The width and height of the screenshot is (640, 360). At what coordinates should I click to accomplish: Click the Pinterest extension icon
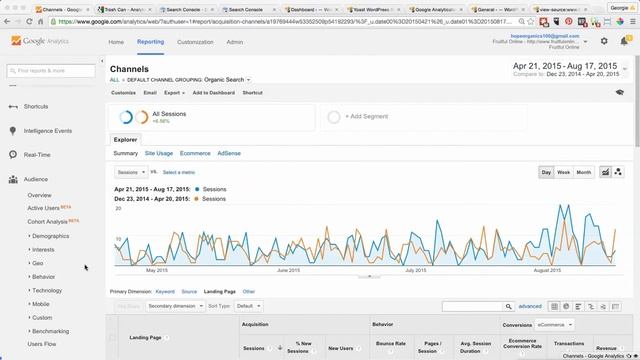(x=569, y=21)
